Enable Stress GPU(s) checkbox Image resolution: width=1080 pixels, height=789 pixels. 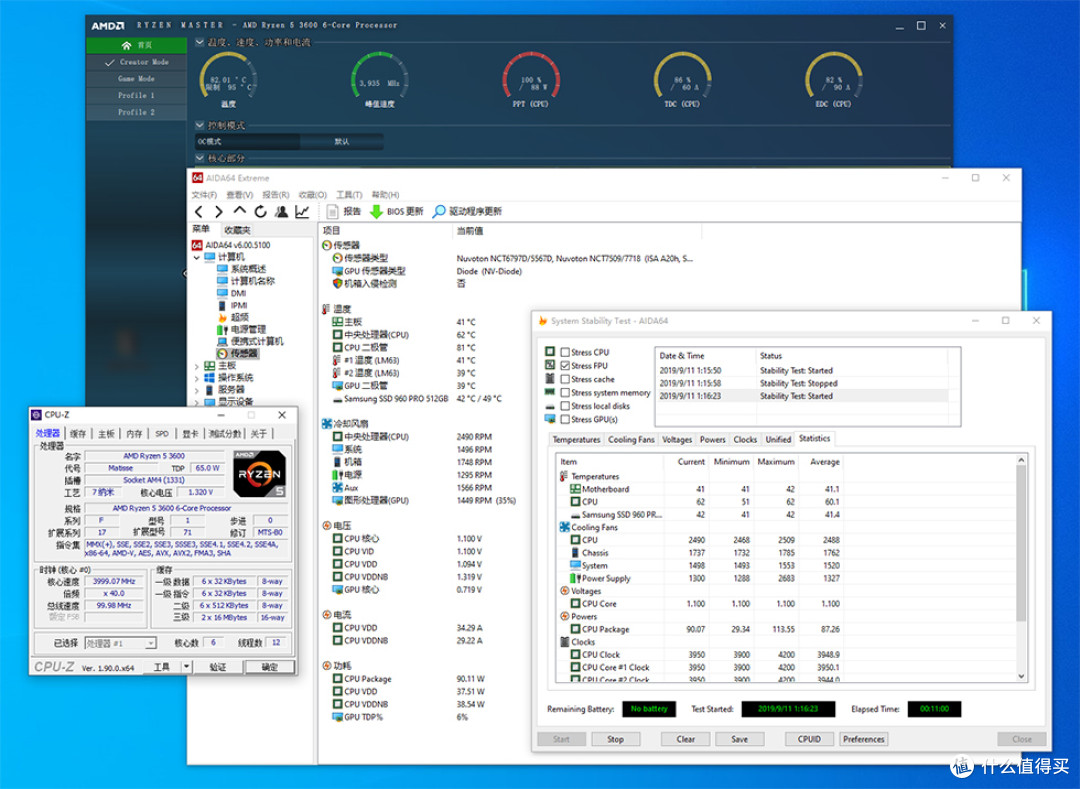point(565,419)
